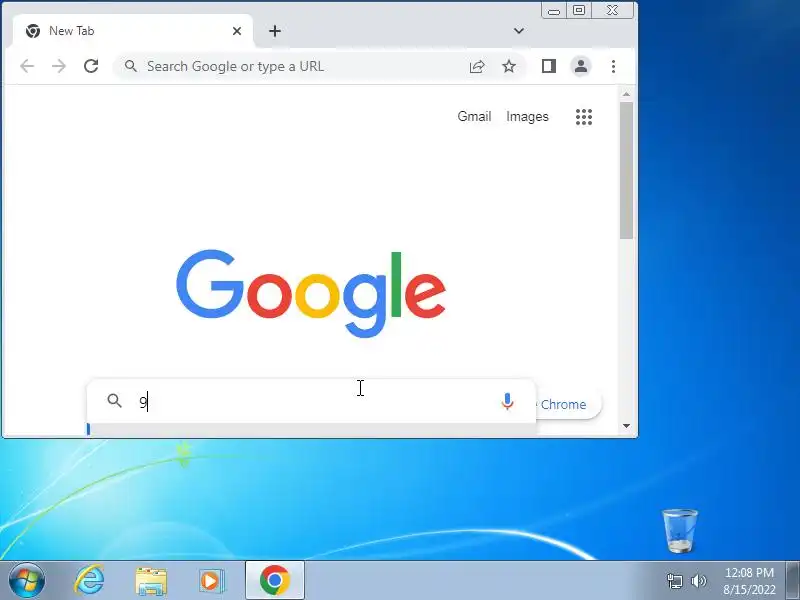Image resolution: width=800 pixels, height=600 pixels.
Task: Toggle the Chrome side panel
Action: [548, 66]
